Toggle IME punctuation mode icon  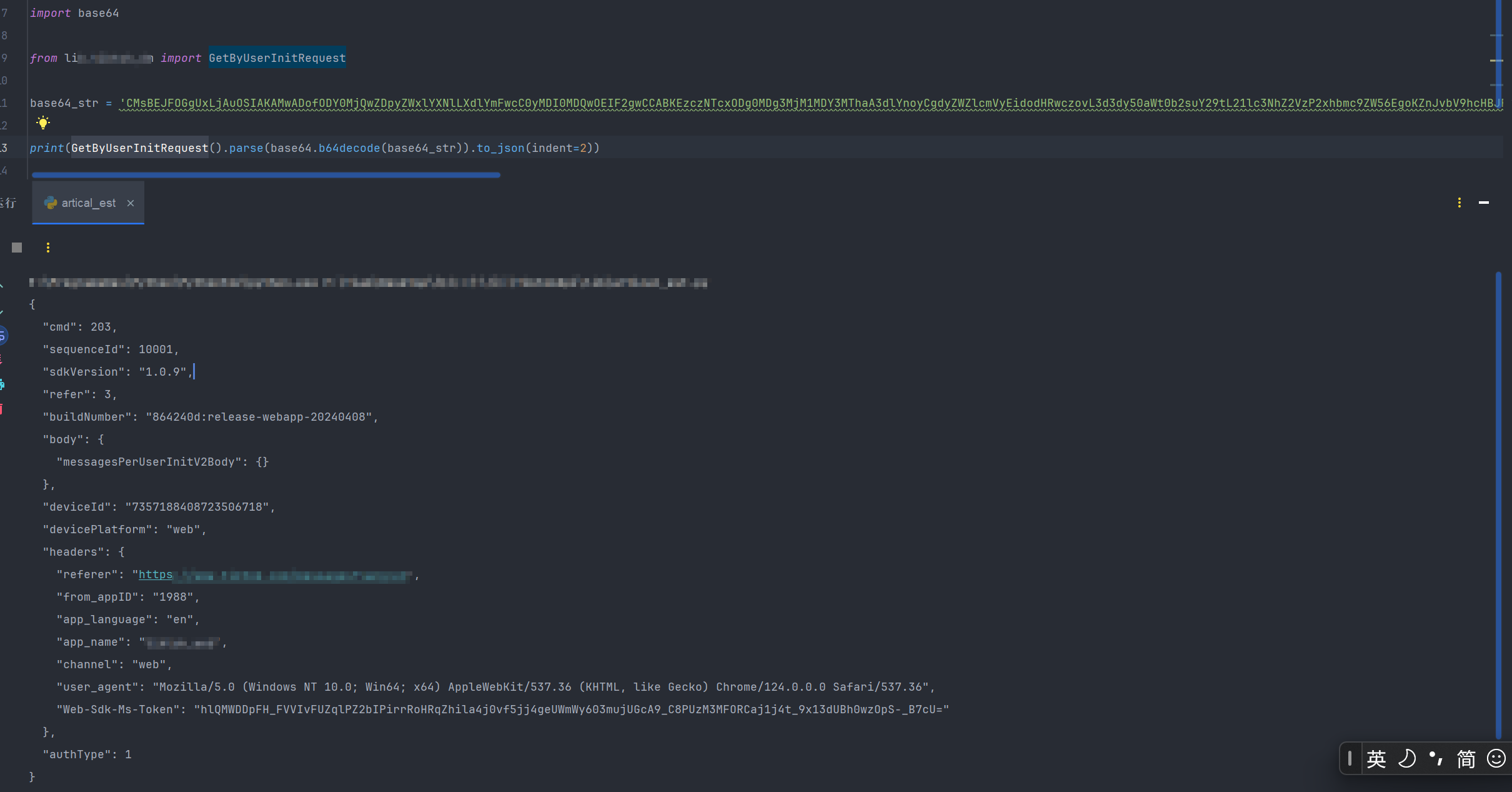point(1436,759)
